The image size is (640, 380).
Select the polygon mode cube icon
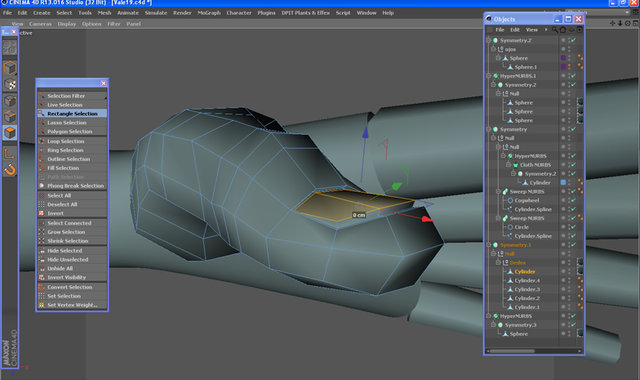click(x=10, y=133)
